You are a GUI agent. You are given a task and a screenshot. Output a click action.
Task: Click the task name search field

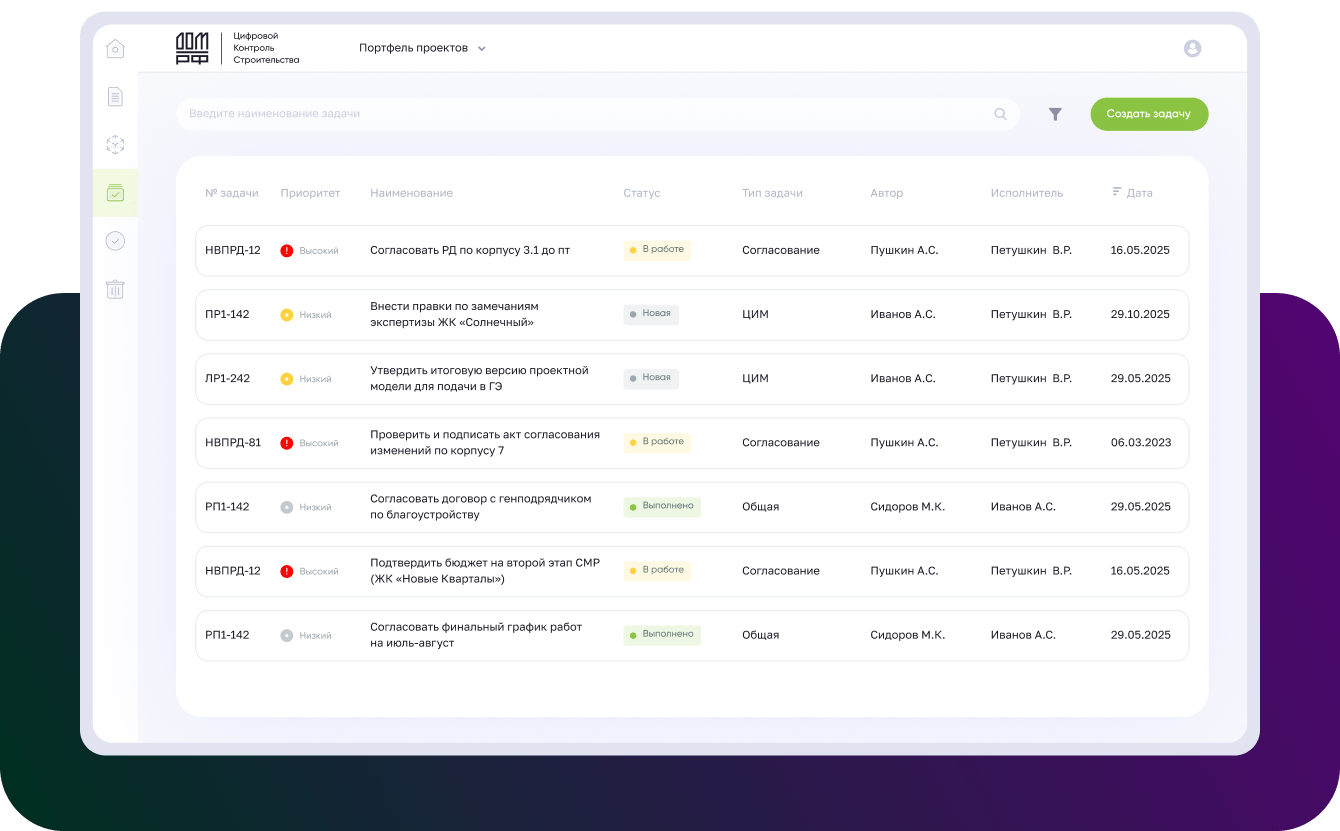point(580,114)
